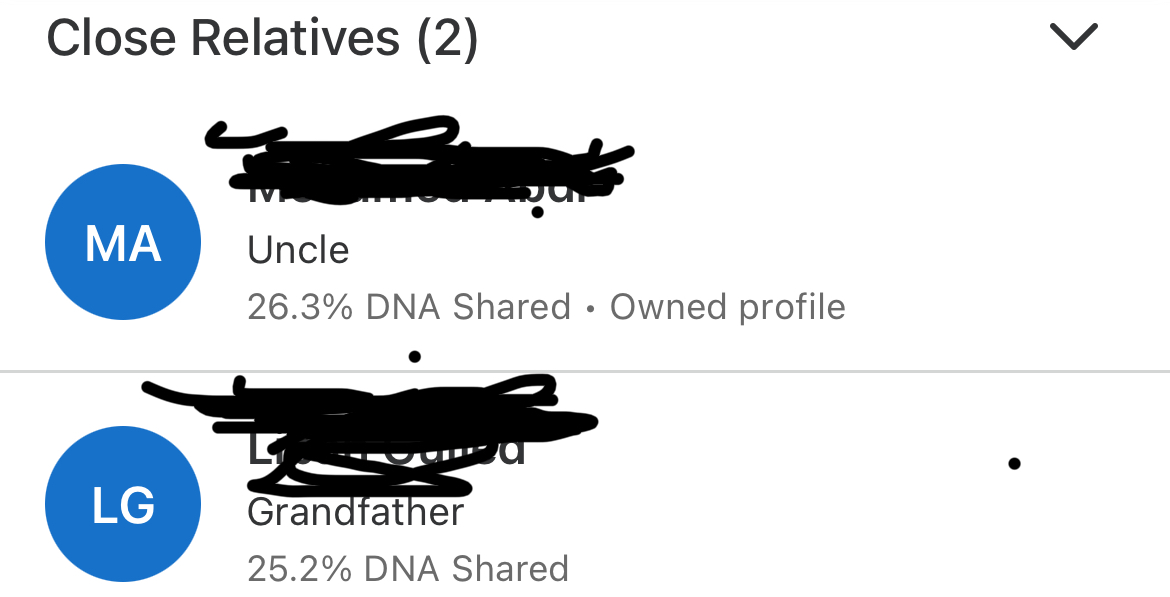Tap the bullet separator before Owned profile
Screen dimensions: 1170x597
[590, 307]
